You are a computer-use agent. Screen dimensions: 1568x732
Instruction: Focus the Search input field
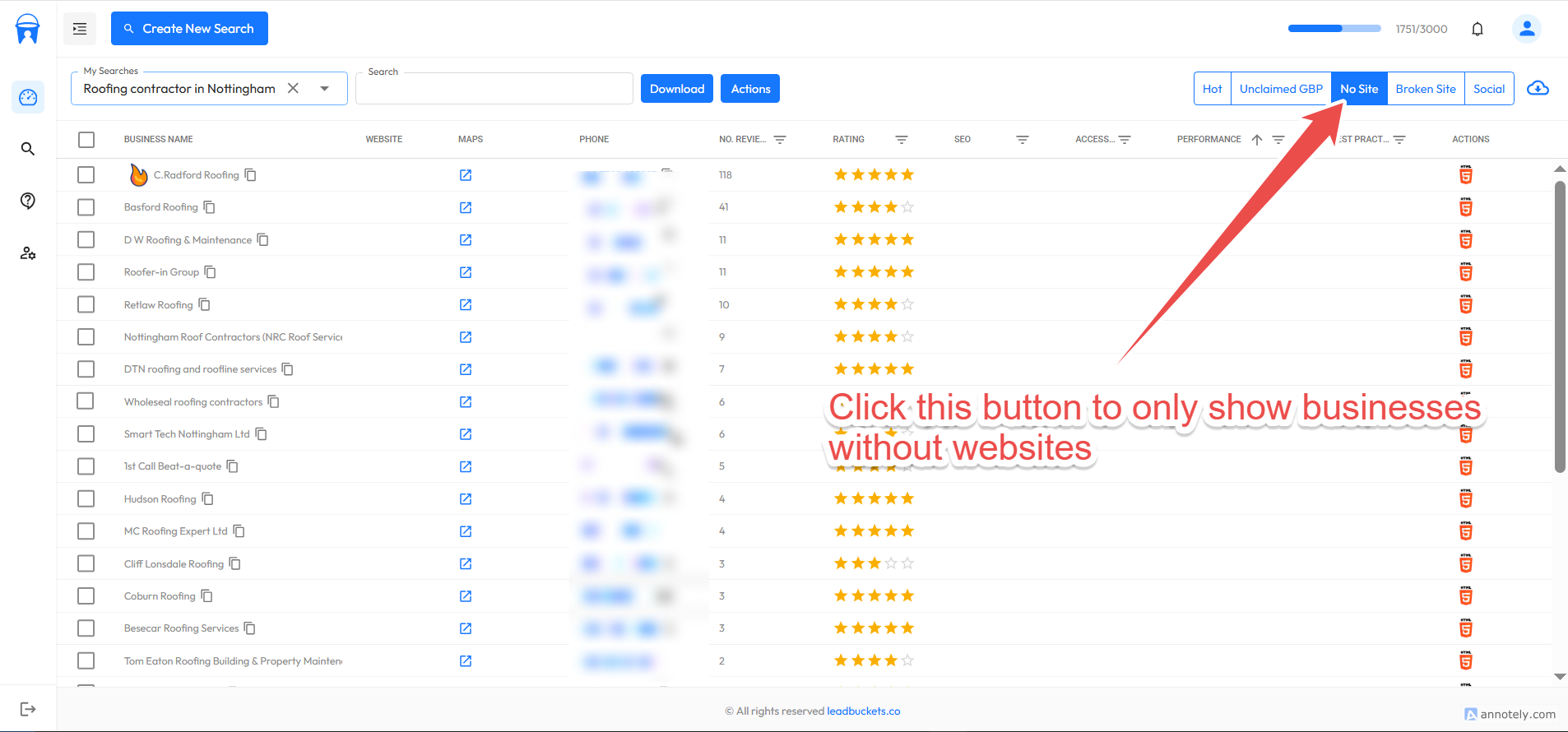coord(494,89)
